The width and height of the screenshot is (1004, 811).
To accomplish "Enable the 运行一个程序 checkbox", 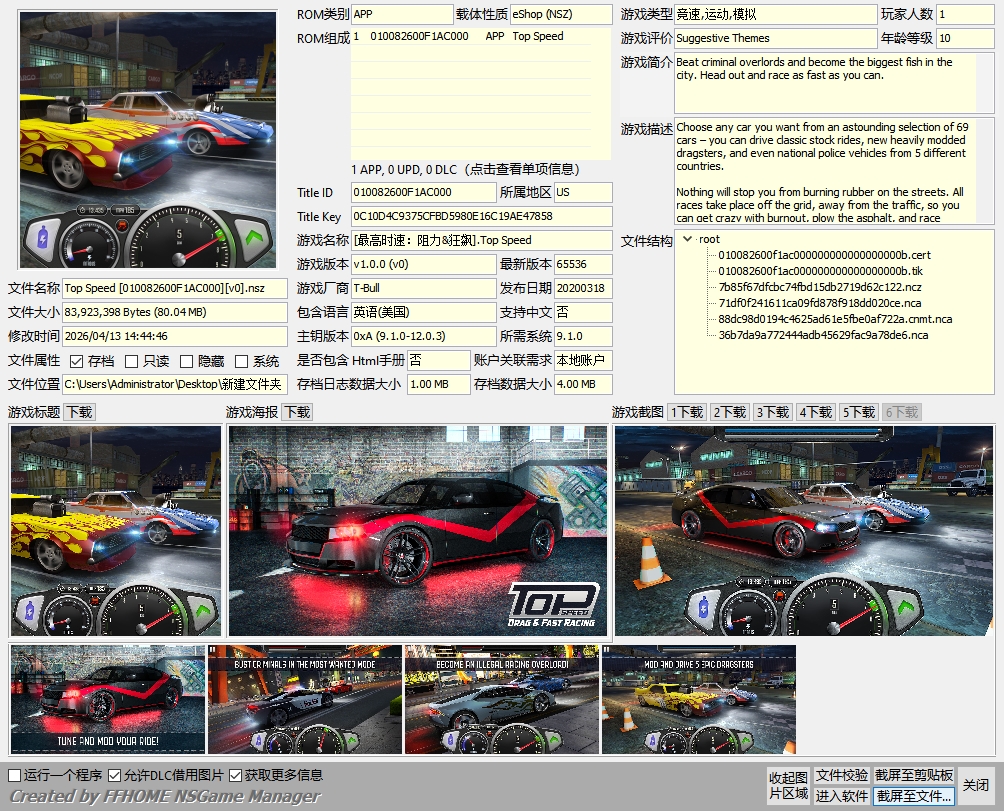I will [15, 776].
